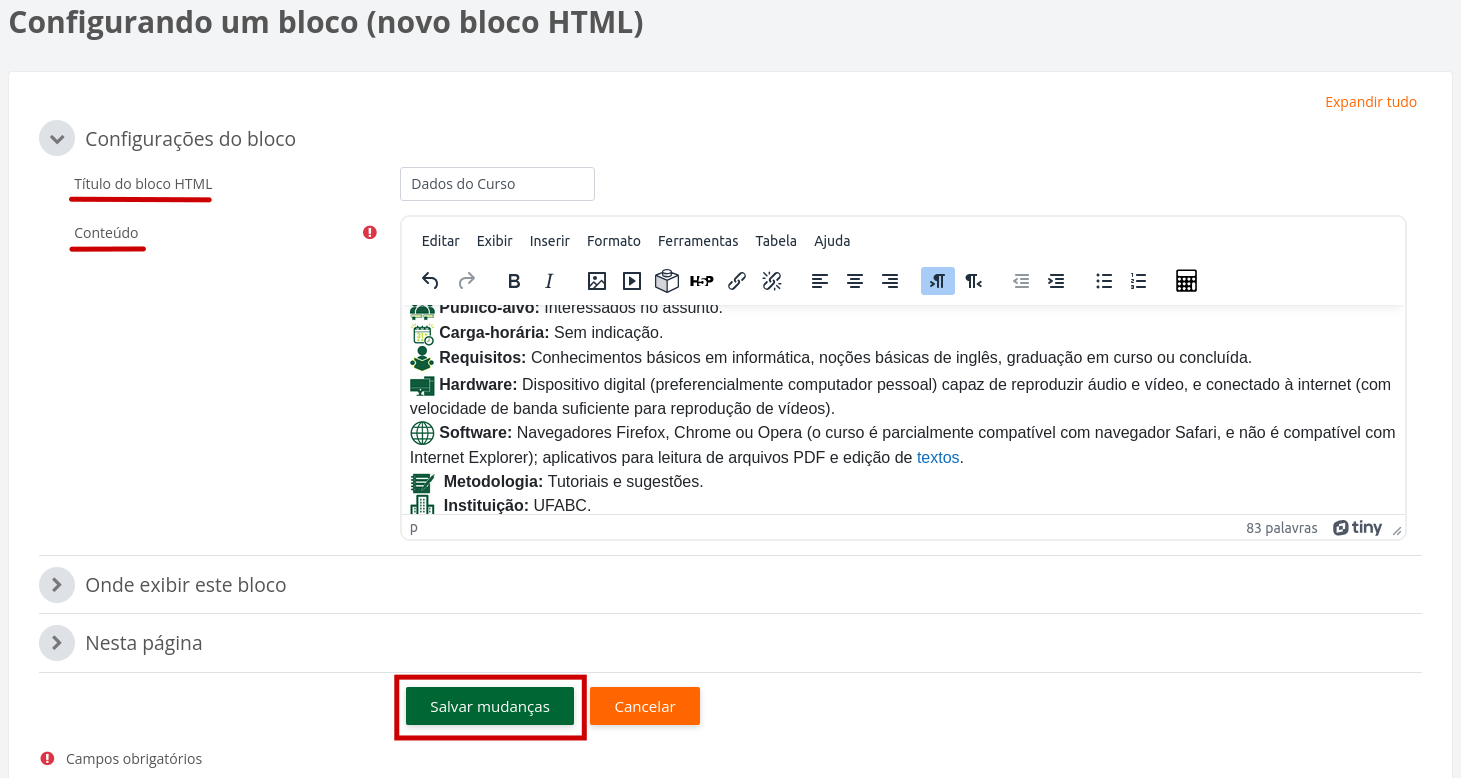The width and height of the screenshot is (1461, 778).
Task: Toggle right-to-left text direction
Action: pyautogui.click(x=972, y=281)
